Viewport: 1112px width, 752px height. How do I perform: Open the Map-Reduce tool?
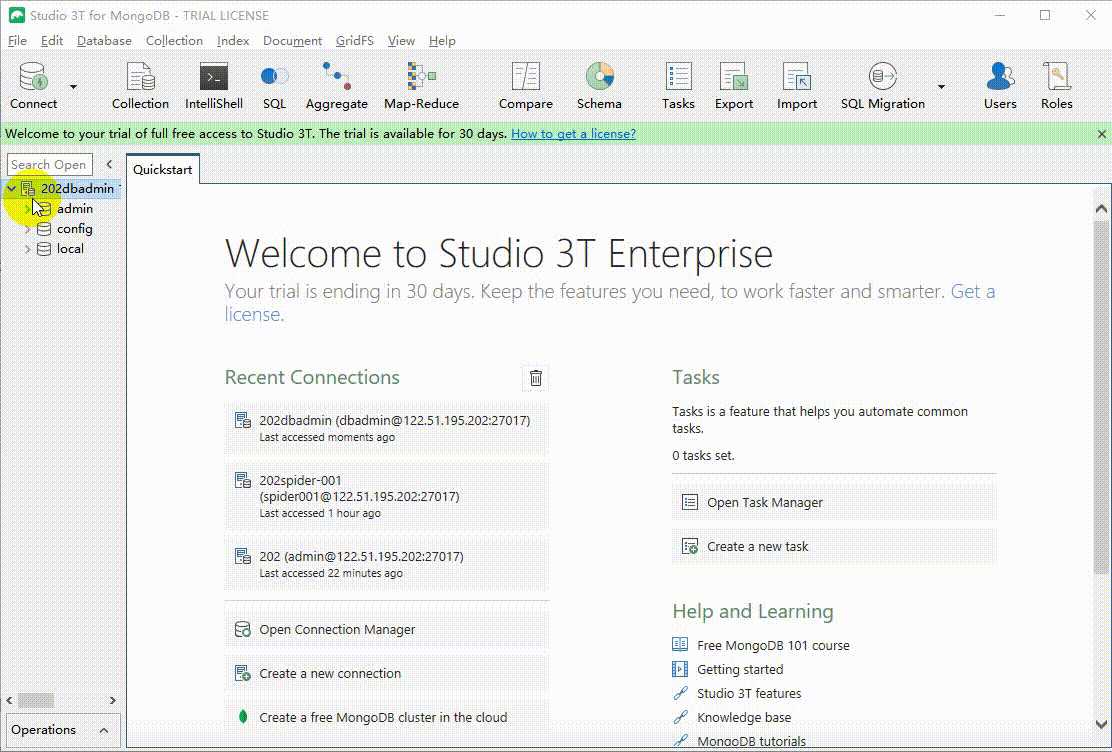coord(421,86)
